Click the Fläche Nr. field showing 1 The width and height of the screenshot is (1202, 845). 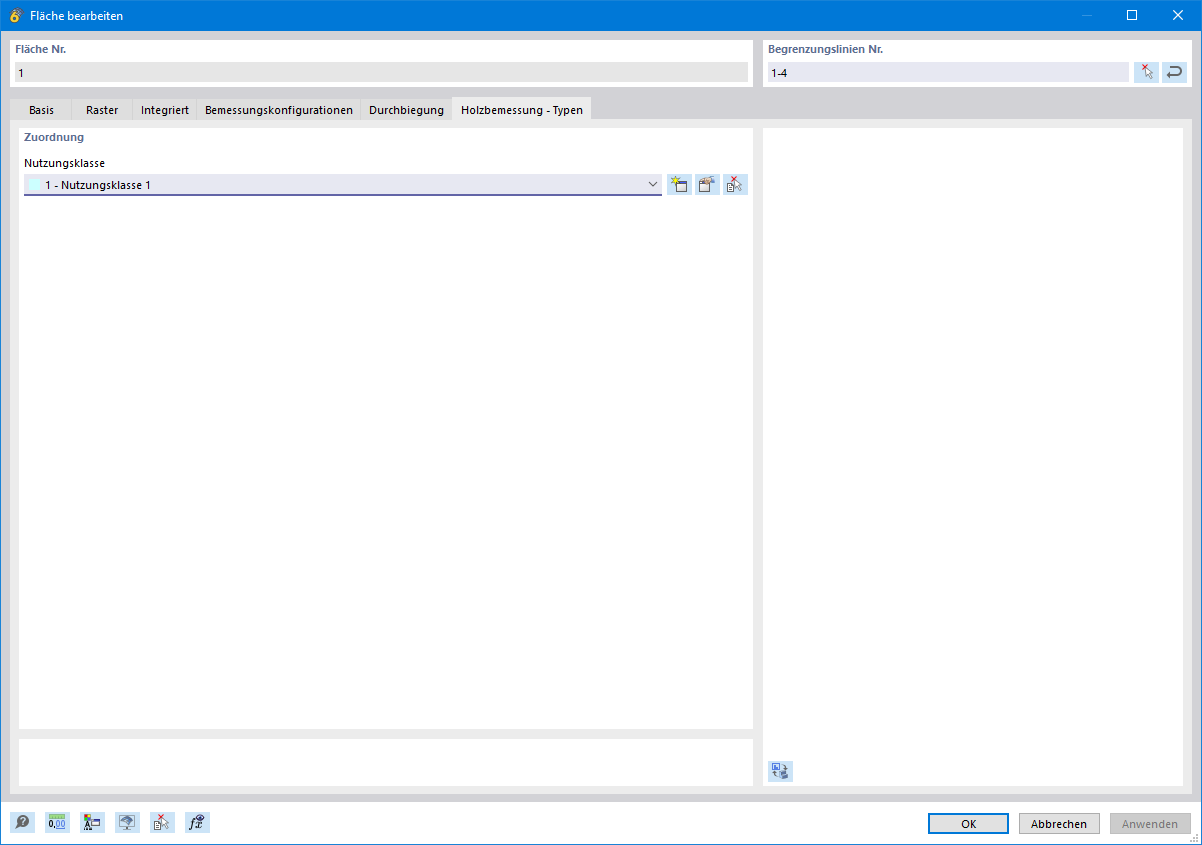[x=381, y=72]
